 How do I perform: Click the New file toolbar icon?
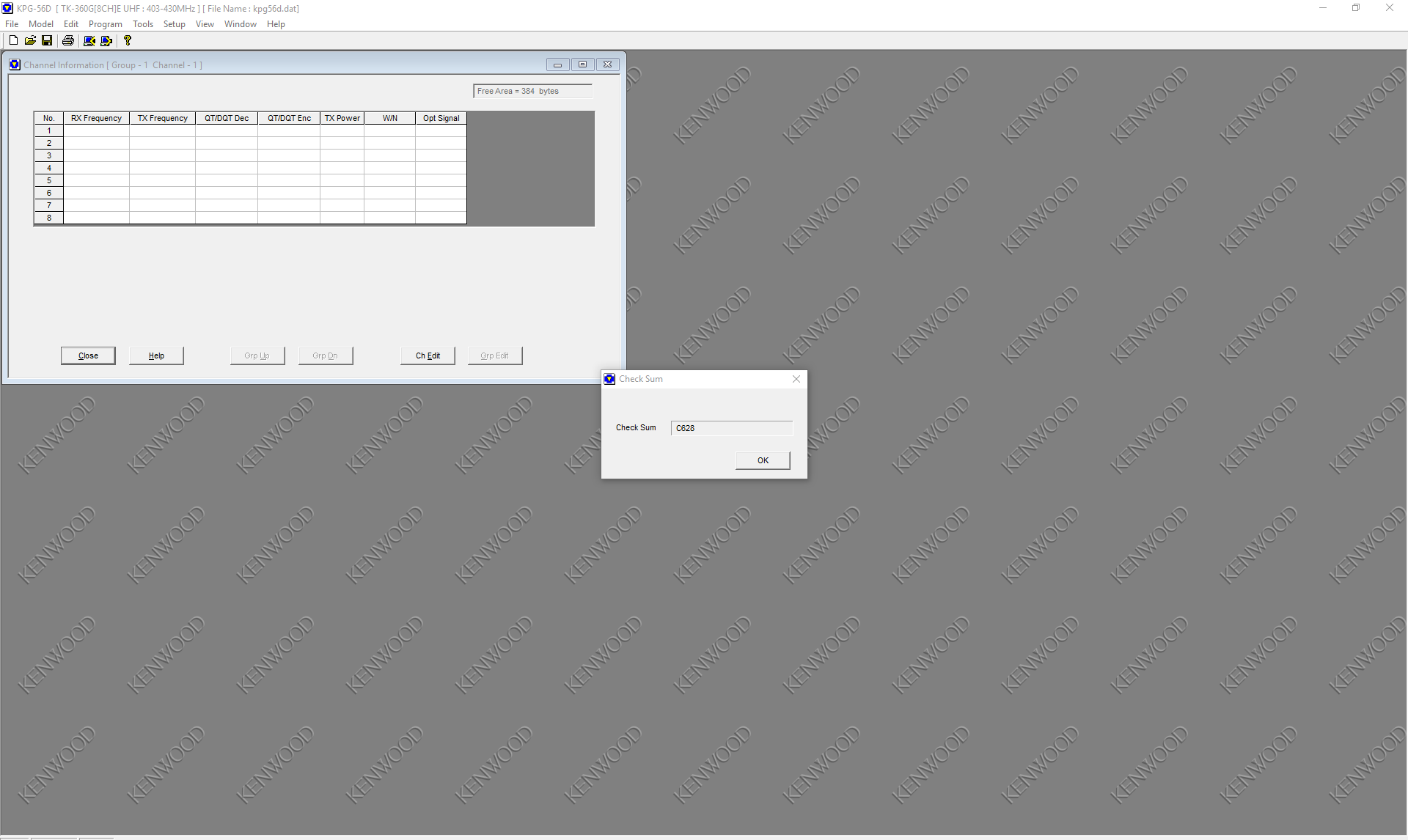(13, 41)
